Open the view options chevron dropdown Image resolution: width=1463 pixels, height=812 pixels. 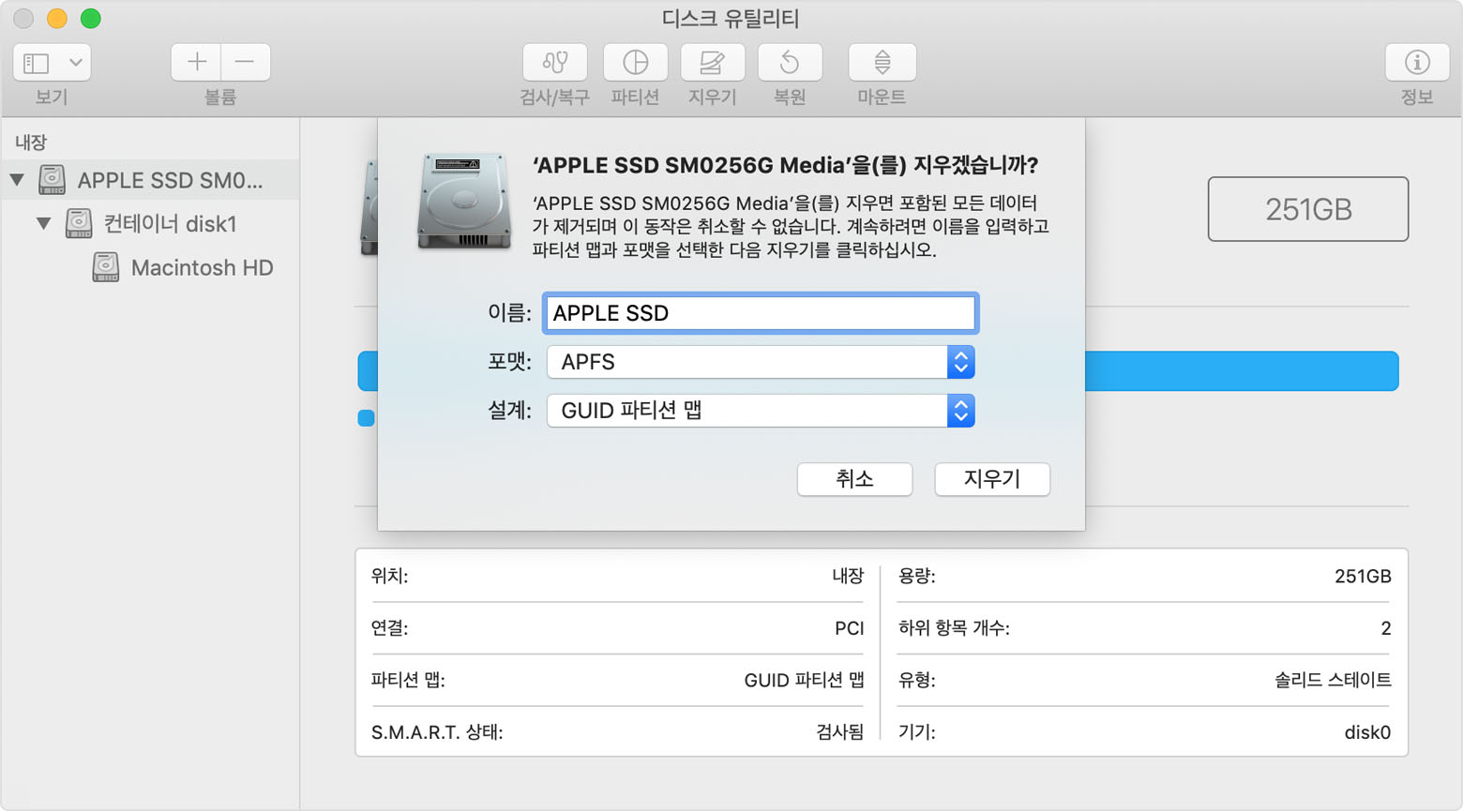76,63
